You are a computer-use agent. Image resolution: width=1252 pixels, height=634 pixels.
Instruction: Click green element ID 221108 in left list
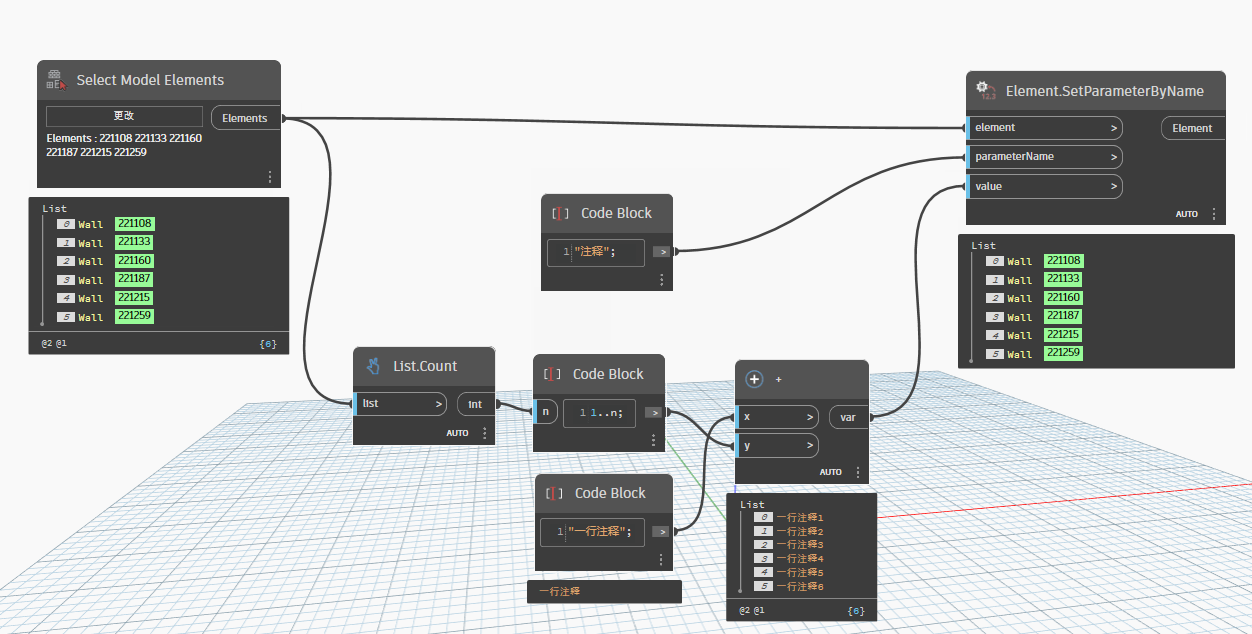click(x=134, y=224)
